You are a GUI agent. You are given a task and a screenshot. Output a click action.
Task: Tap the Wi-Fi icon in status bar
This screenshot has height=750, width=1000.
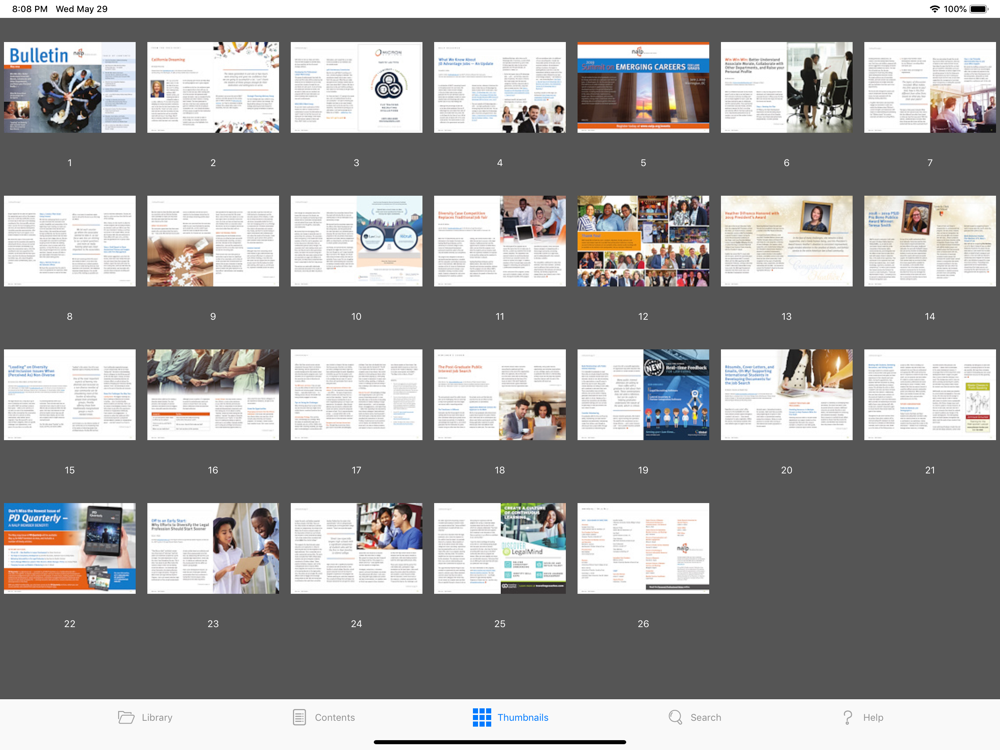pyautogui.click(x=935, y=9)
